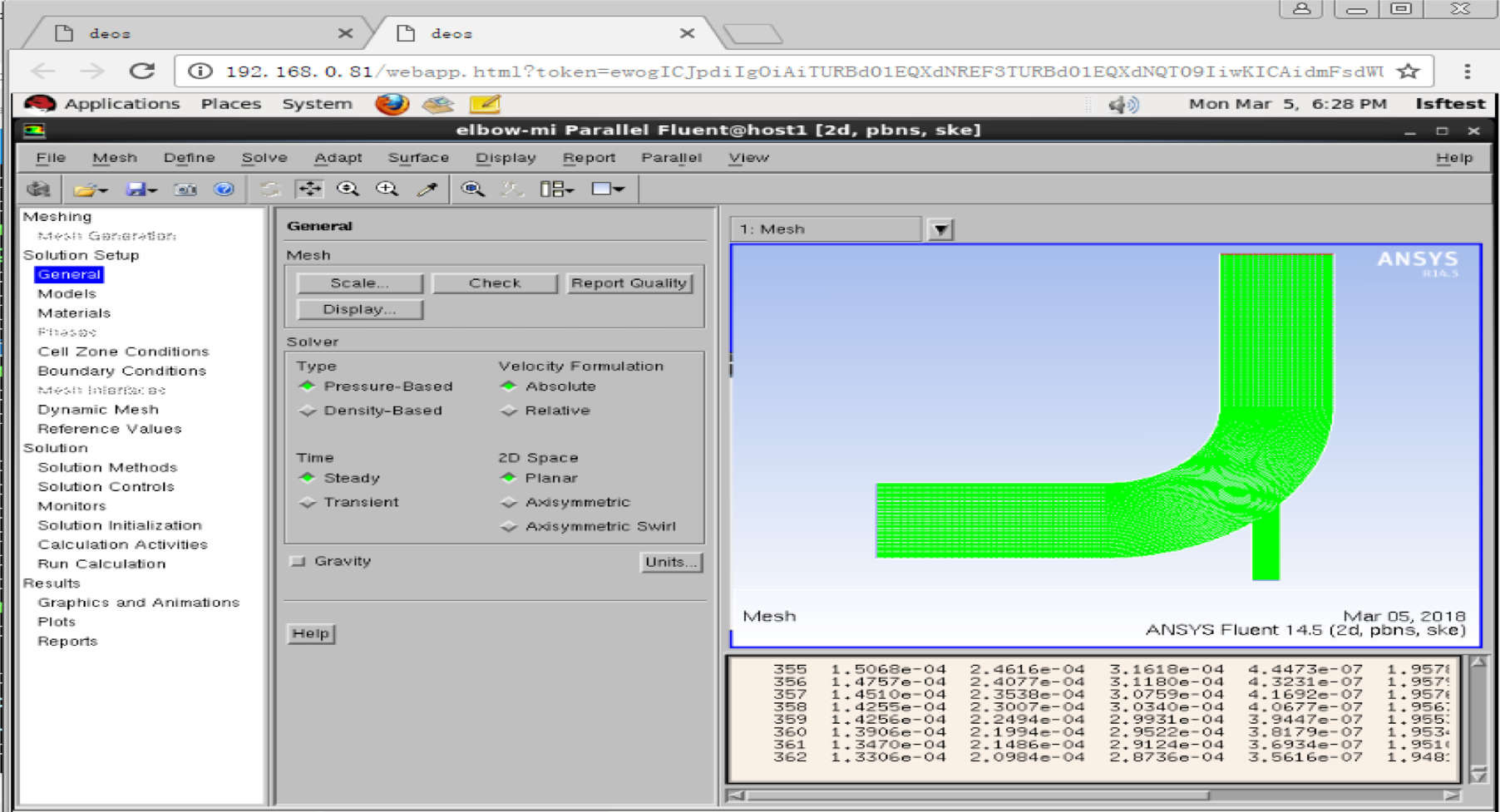The height and width of the screenshot is (812, 1500).
Task: Click the Check mesh button
Action: 495,283
